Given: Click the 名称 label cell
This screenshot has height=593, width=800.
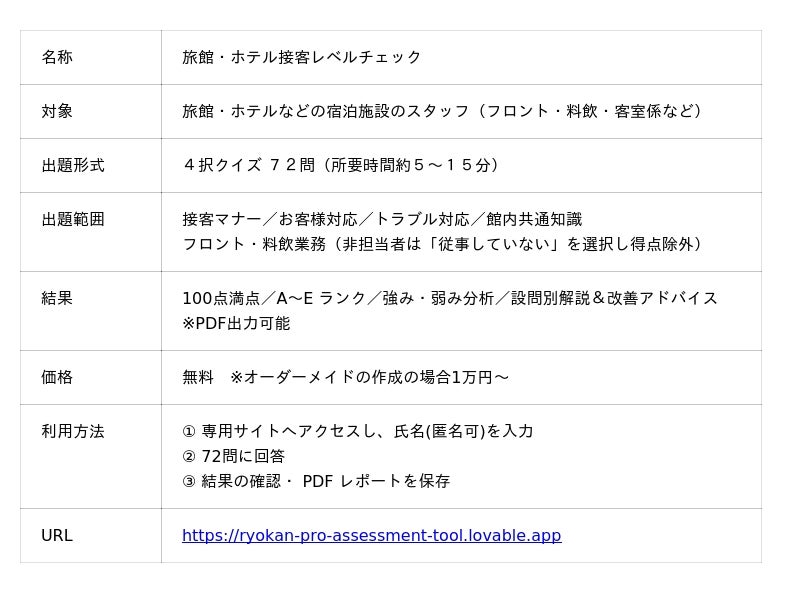Looking at the screenshot, I should click(x=57, y=58).
